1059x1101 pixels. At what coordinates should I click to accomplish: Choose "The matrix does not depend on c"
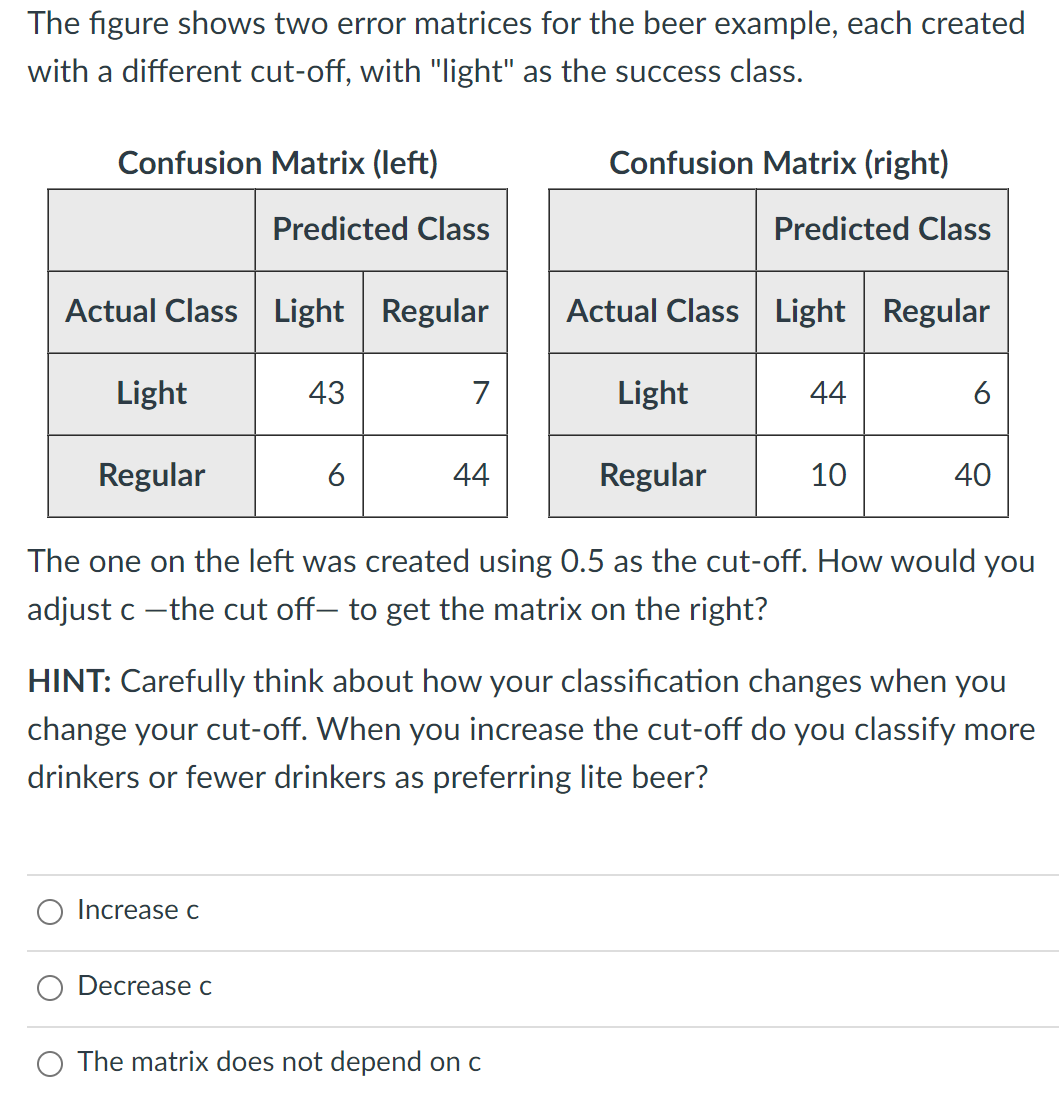tap(50, 1064)
